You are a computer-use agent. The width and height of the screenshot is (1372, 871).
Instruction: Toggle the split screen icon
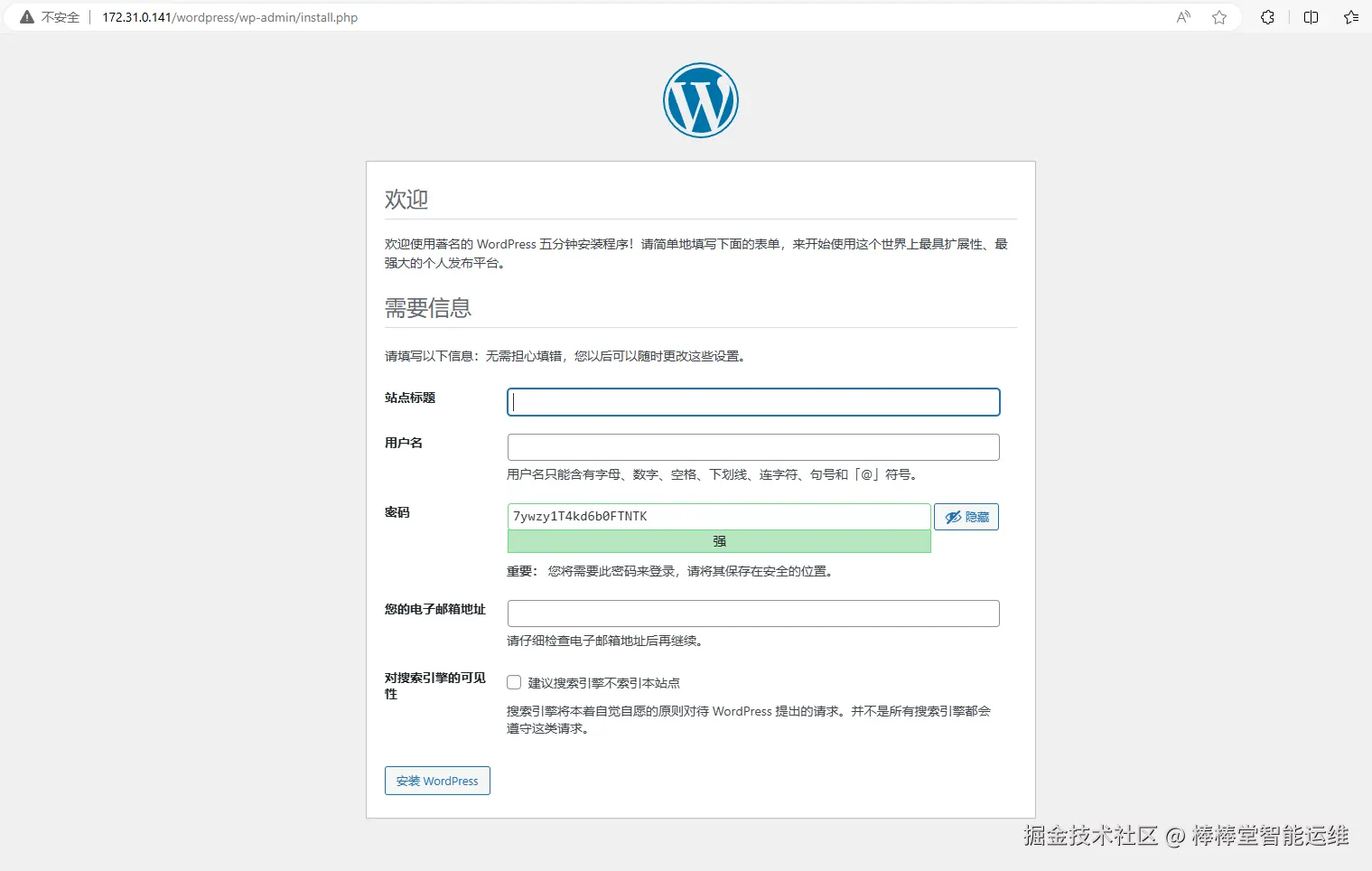pyautogui.click(x=1311, y=17)
